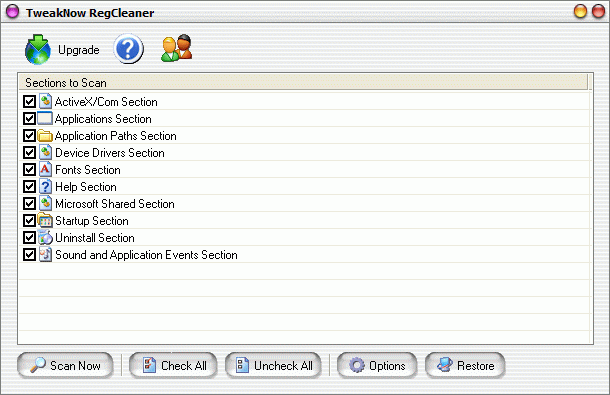Click the Fonts Section letter A icon
Viewport: 610px width, 395px height.
45,169
